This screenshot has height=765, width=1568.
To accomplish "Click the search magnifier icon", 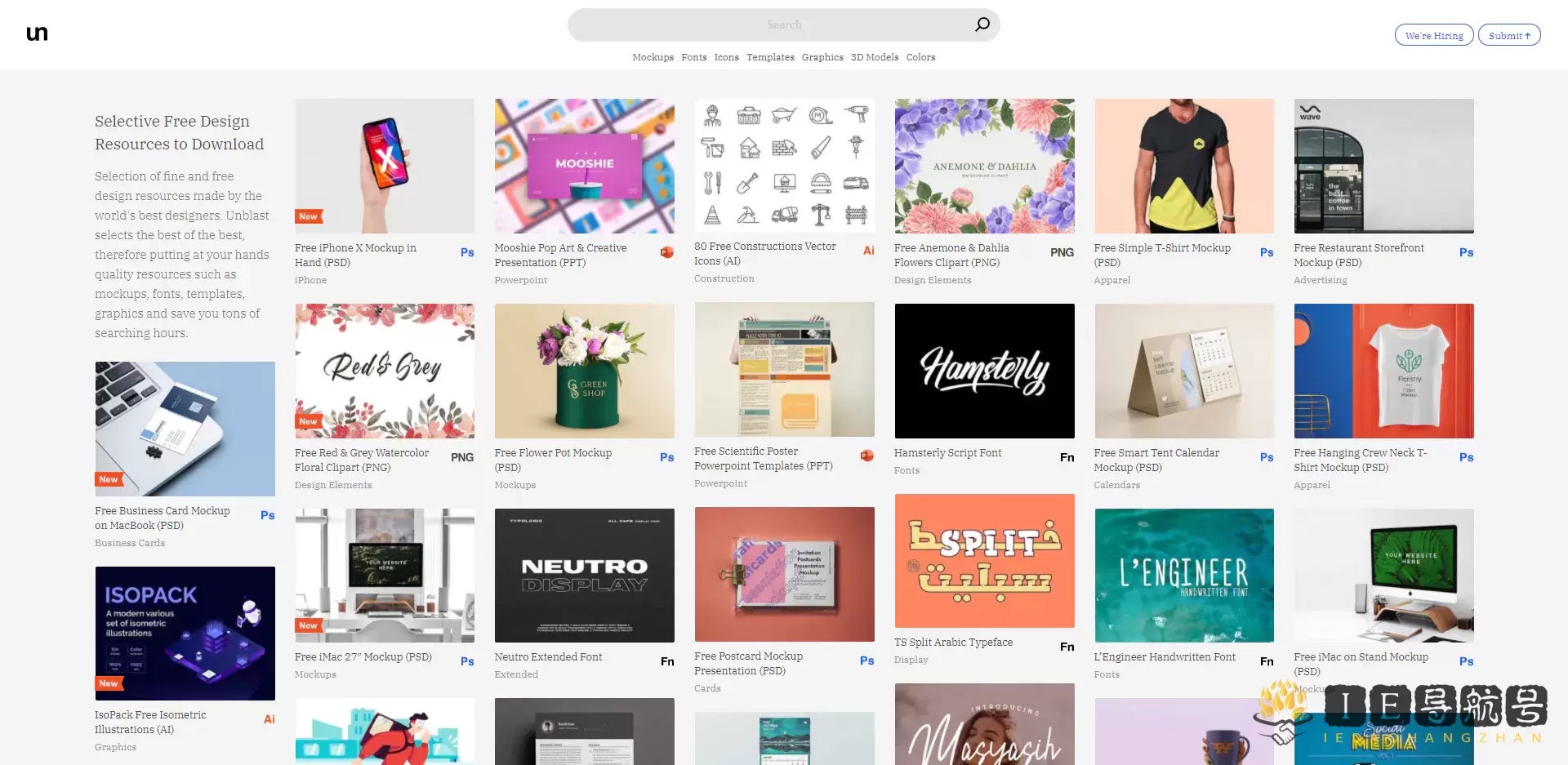I will coord(982,24).
